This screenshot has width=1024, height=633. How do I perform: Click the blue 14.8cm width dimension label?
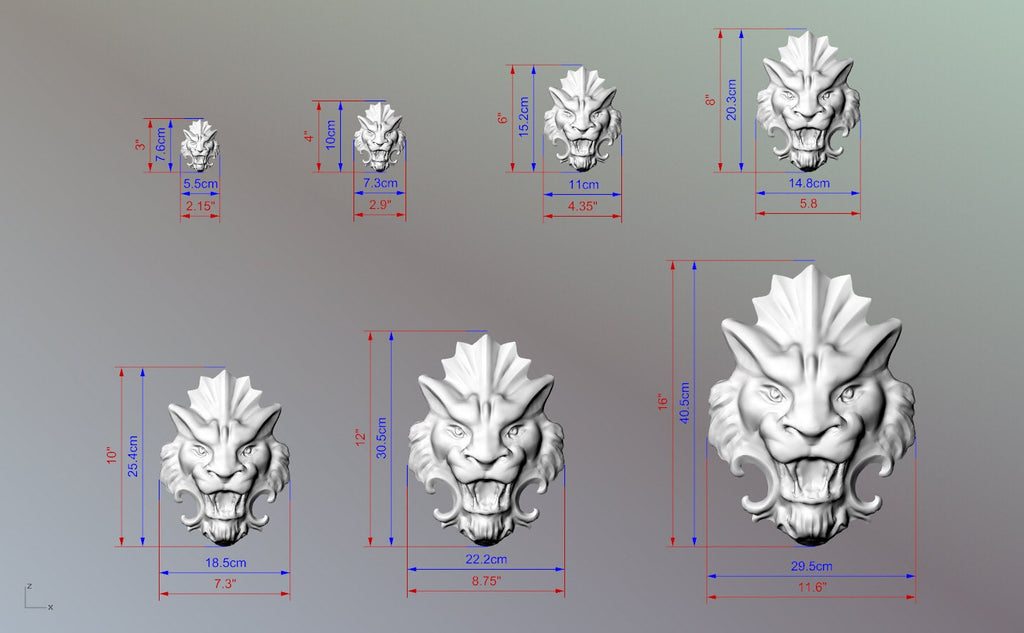coord(809,183)
